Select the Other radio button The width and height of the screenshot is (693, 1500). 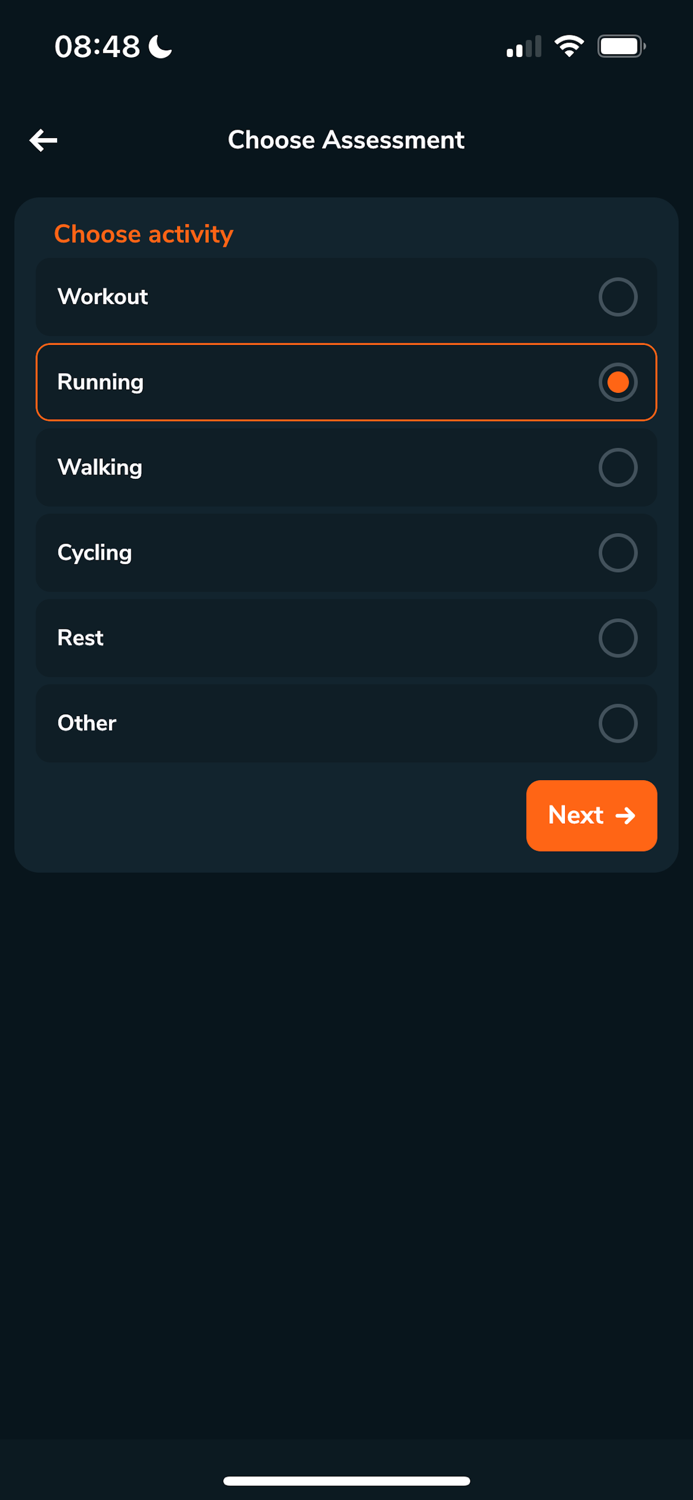pos(617,723)
